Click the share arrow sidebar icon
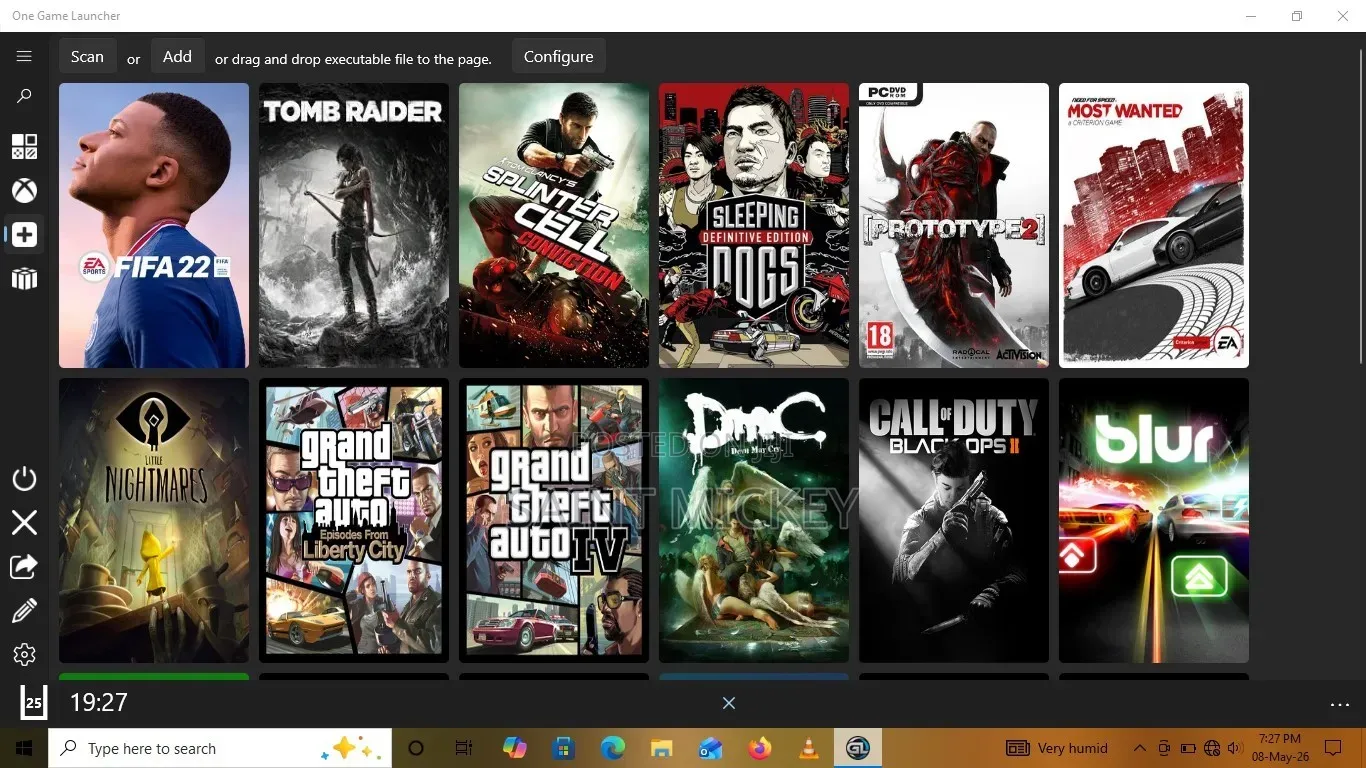 pyautogui.click(x=24, y=566)
